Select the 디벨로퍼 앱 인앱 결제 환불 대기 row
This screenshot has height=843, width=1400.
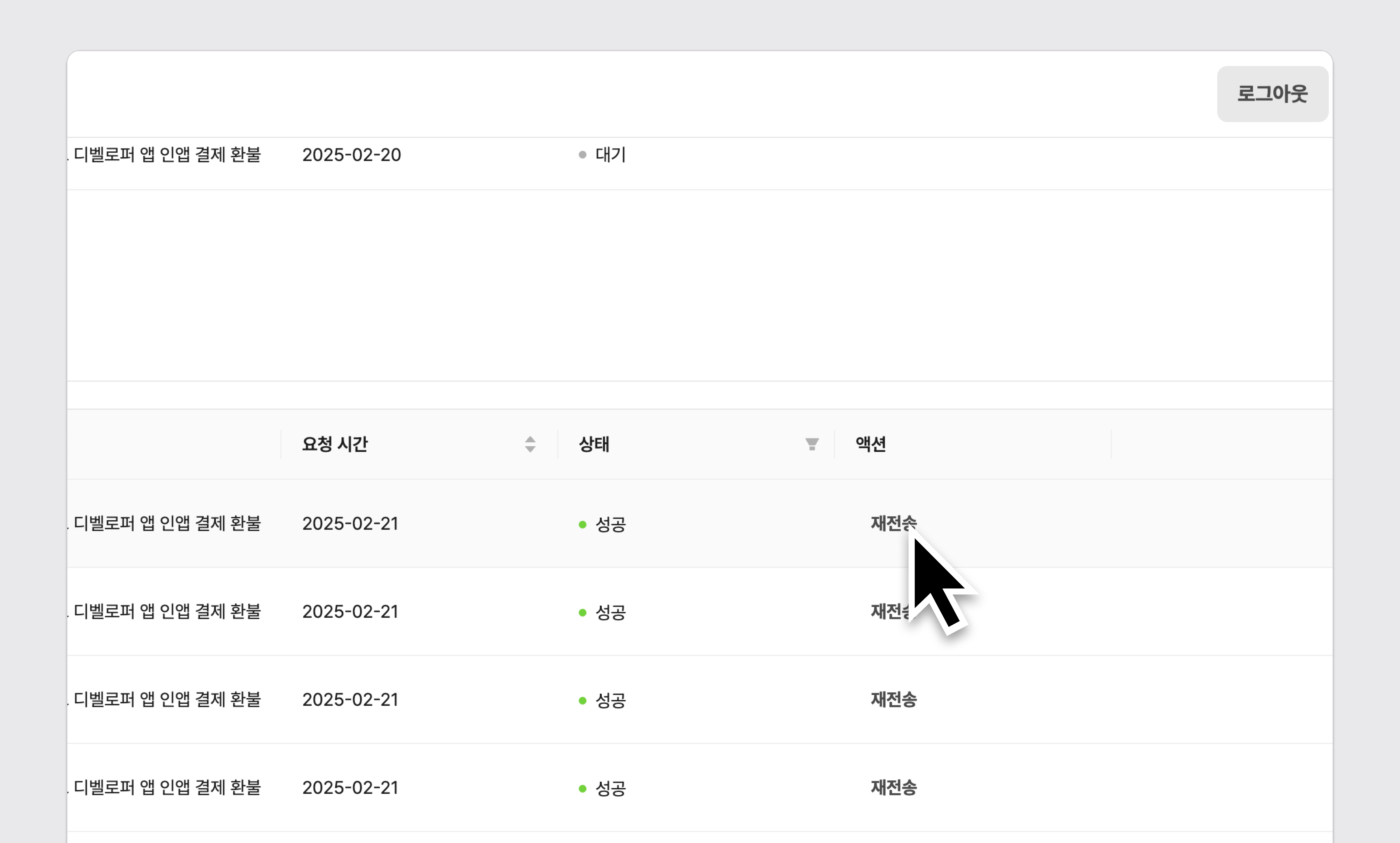(x=167, y=155)
